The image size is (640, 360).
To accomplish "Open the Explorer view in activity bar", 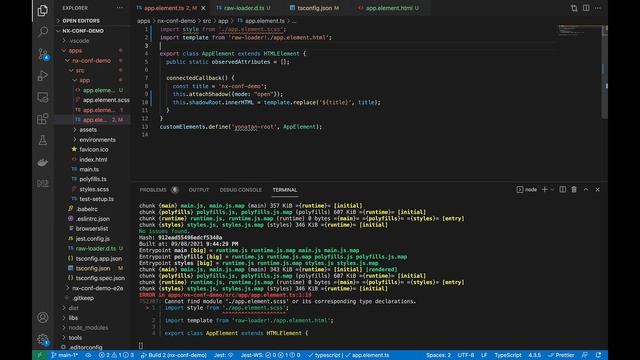I will pyautogui.click(x=42, y=10).
